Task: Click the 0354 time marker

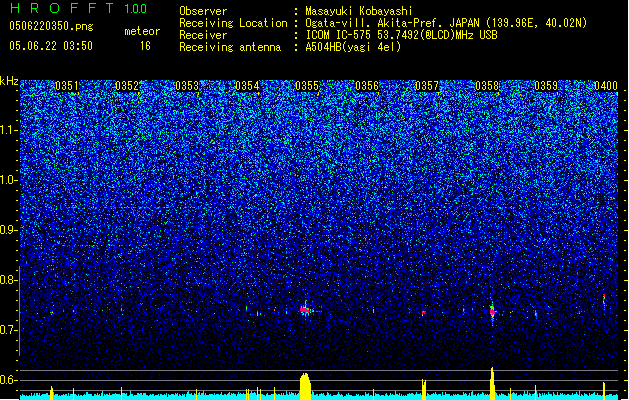Action: tap(247, 86)
